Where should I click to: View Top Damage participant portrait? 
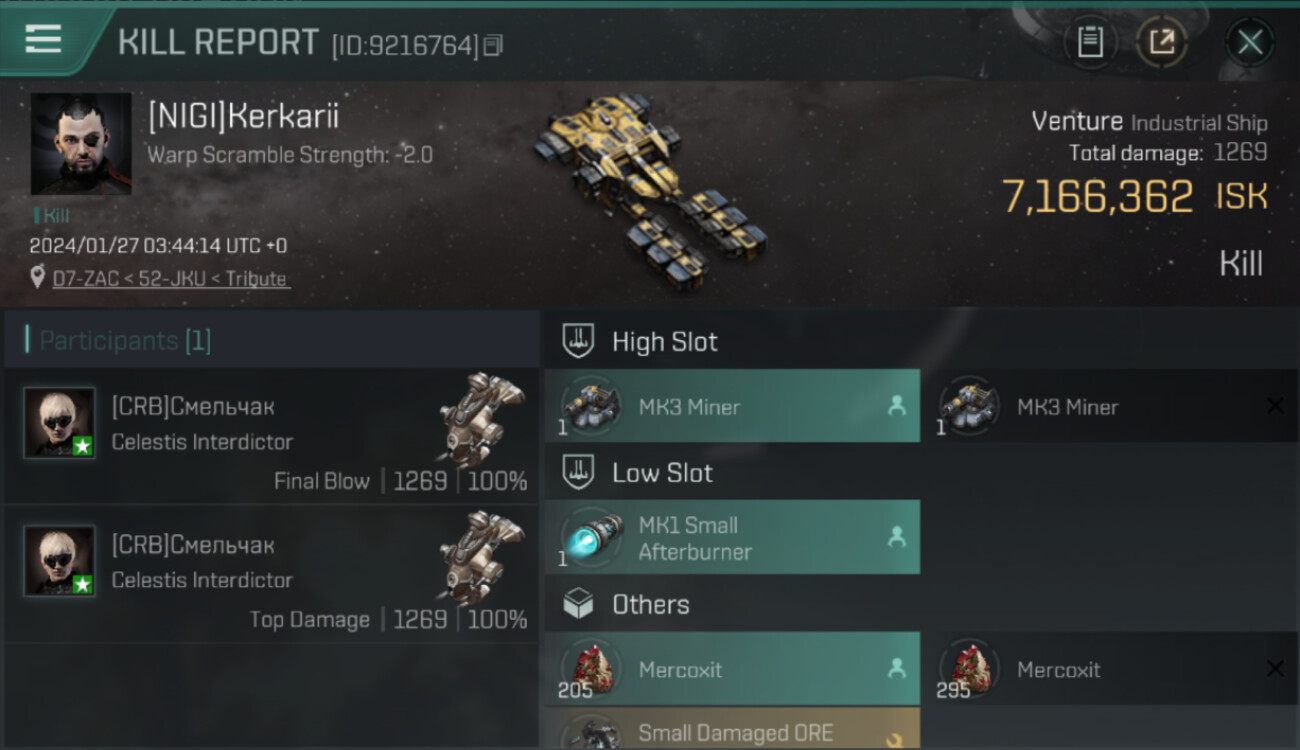[60, 560]
